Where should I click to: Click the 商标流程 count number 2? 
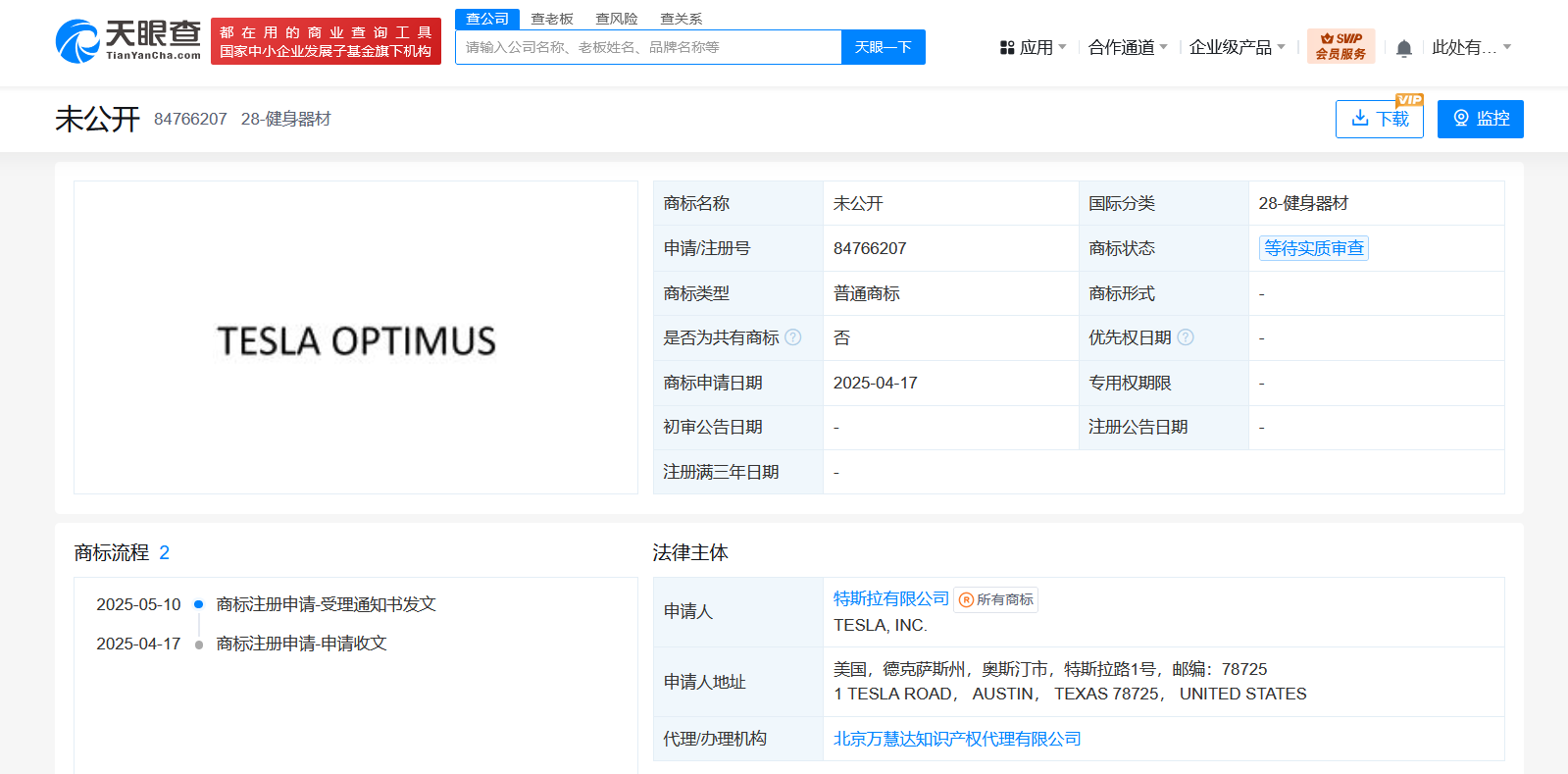[164, 552]
